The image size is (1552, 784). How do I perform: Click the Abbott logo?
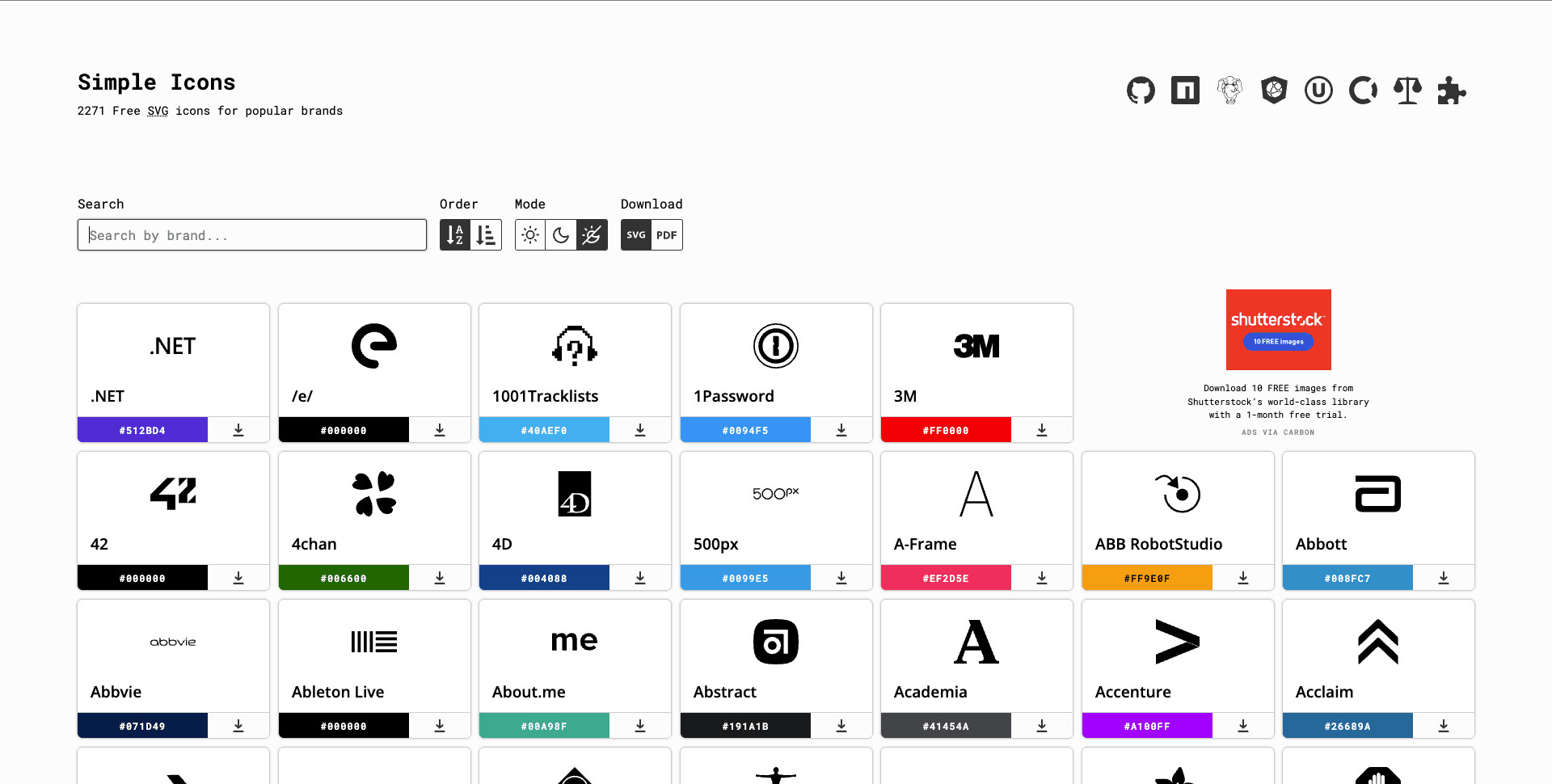1378,494
